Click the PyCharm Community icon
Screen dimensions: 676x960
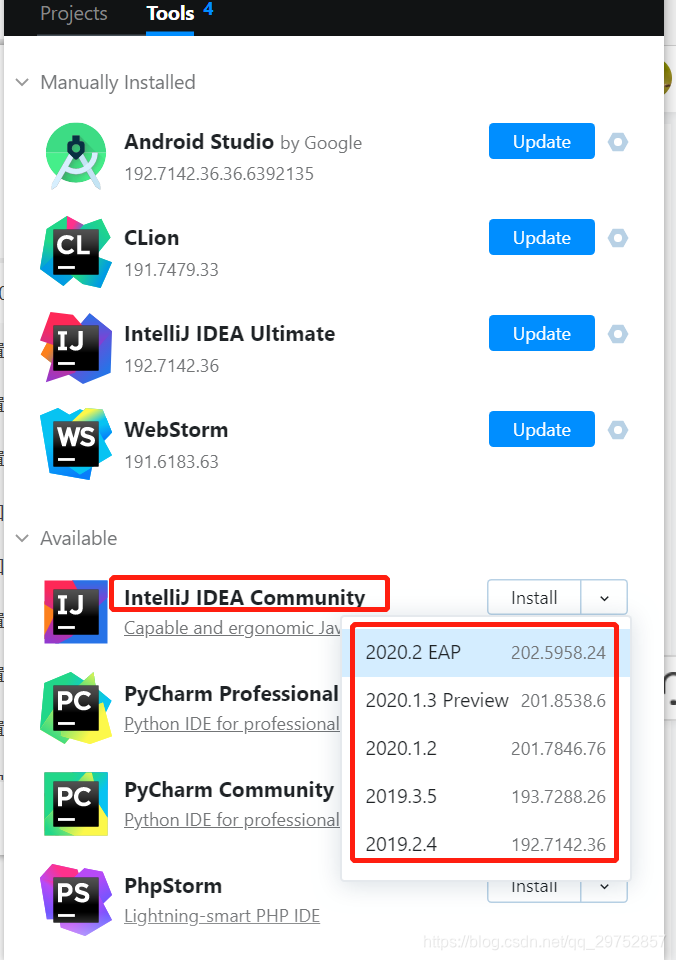pyautogui.click(x=76, y=804)
